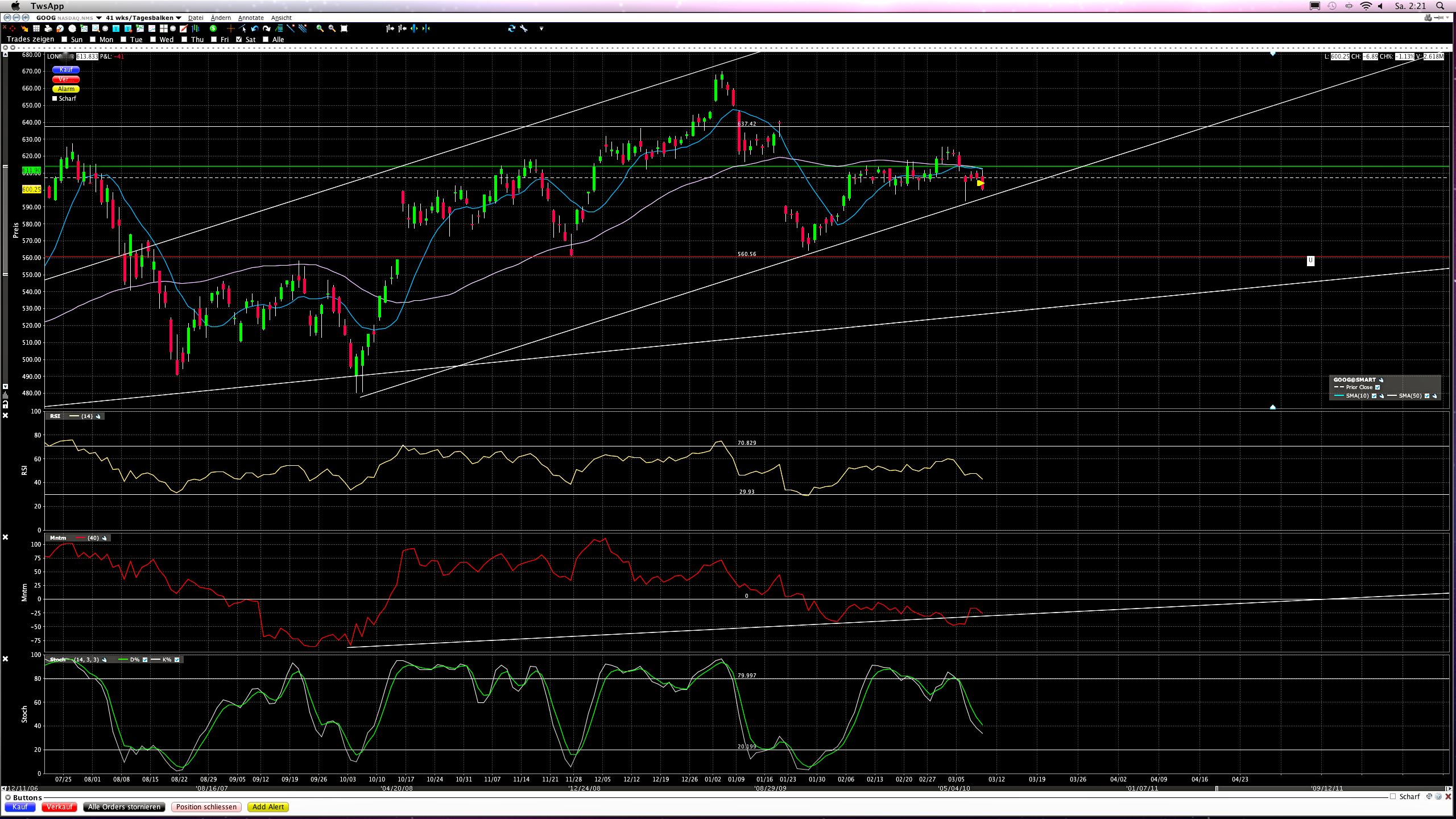This screenshot has height=819, width=1456.
Task: Click the yellow Add Alert button
Action: click(268, 807)
